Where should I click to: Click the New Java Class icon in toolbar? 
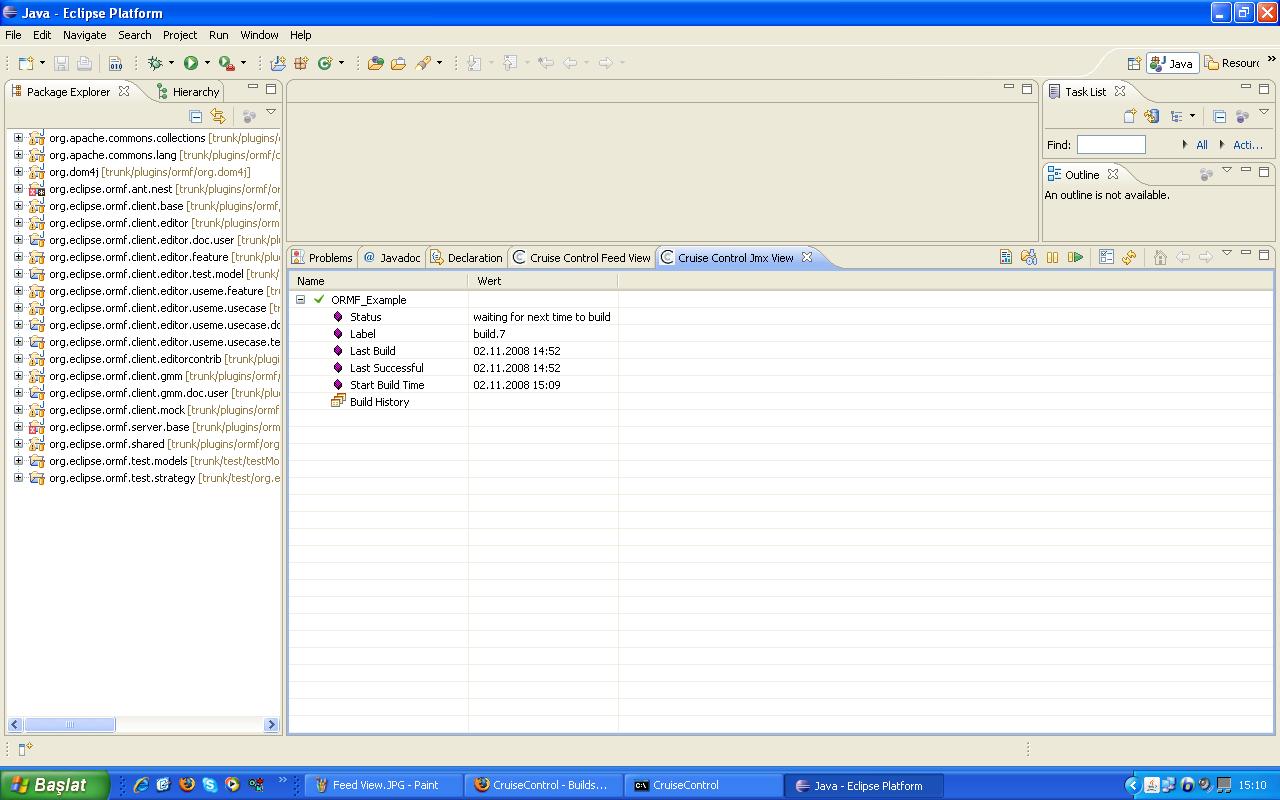pyautogui.click(x=324, y=63)
